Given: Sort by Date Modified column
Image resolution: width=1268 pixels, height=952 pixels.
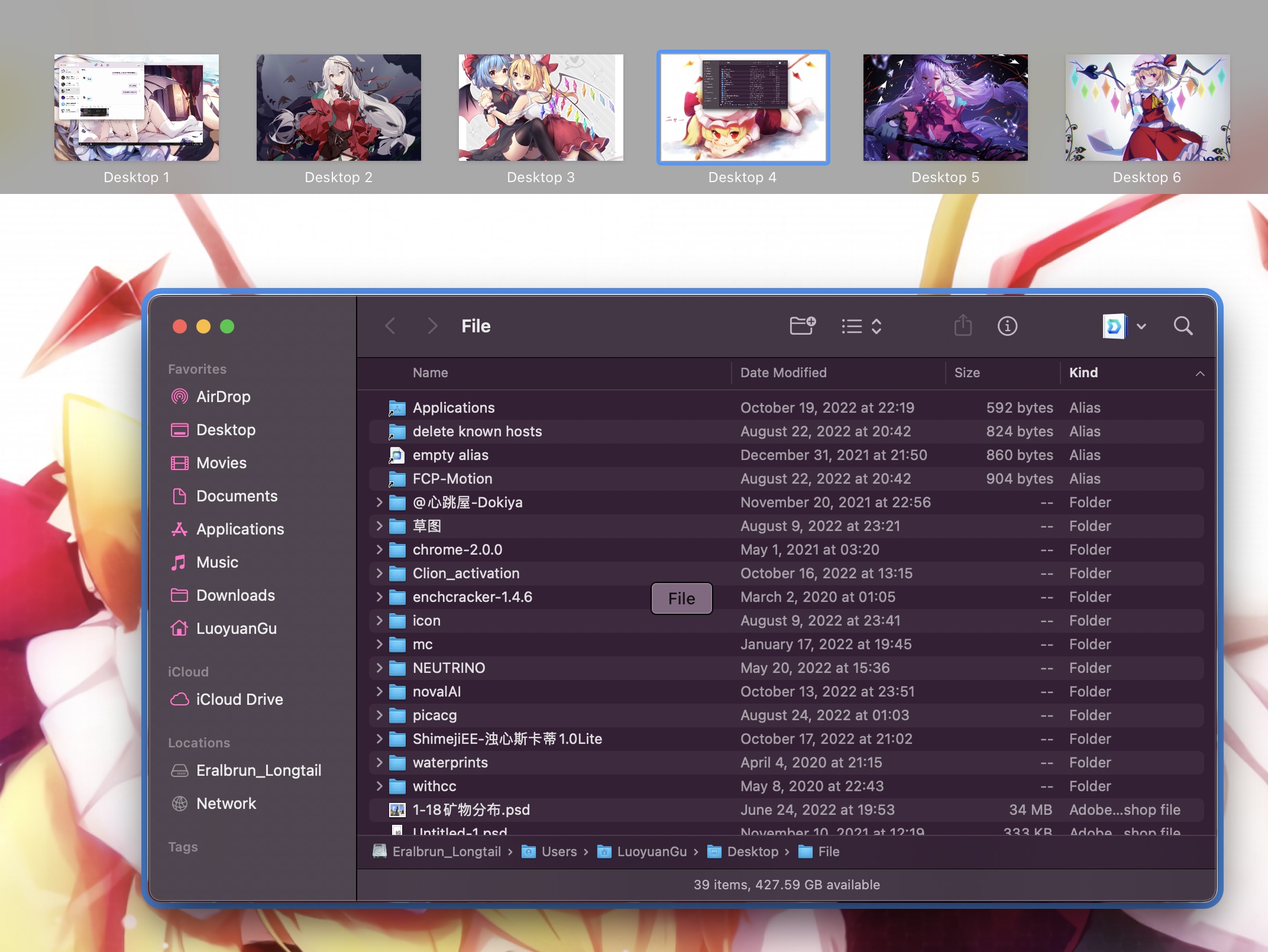Looking at the screenshot, I should pyautogui.click(x=783, y=373).
